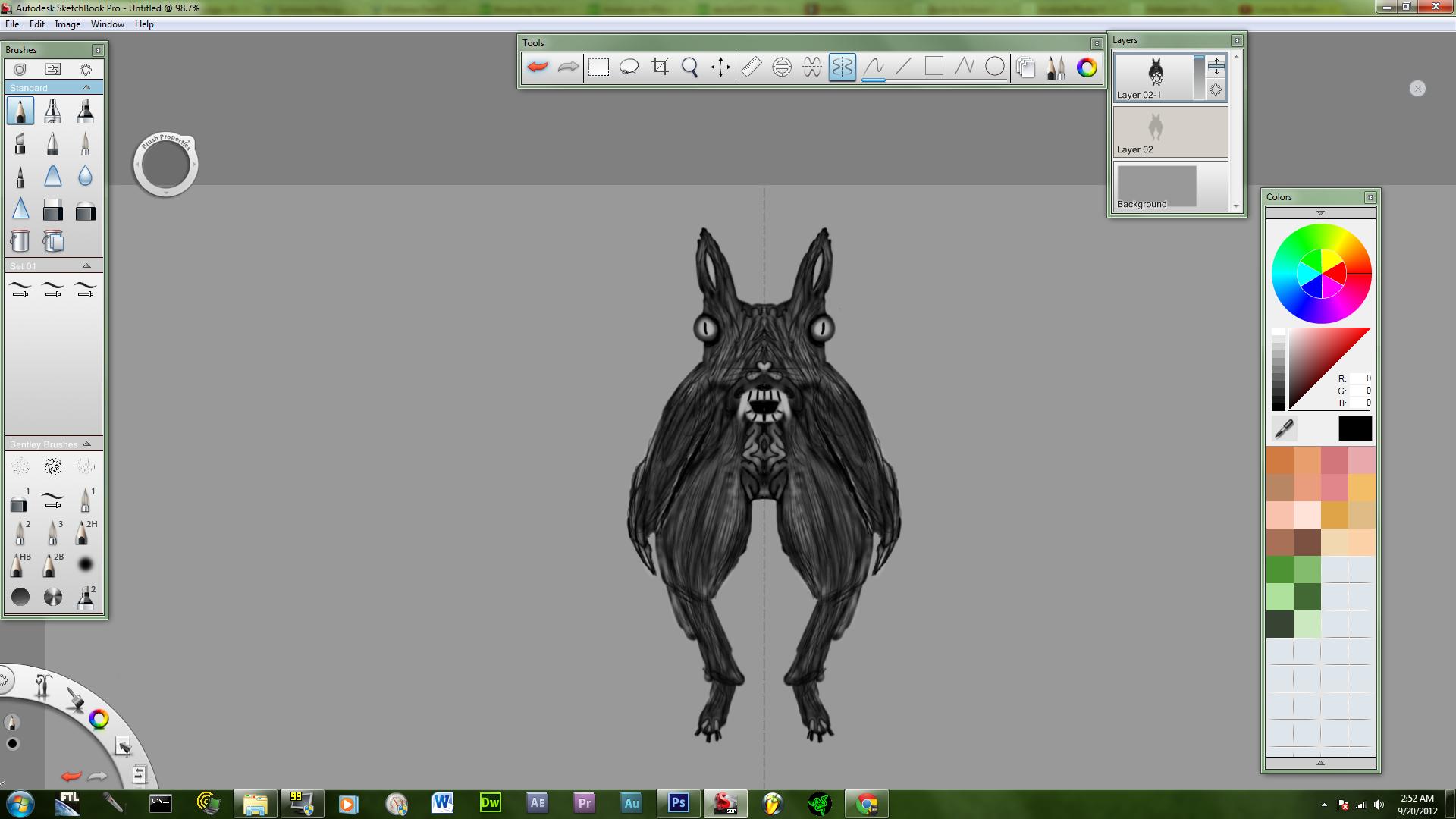Select the lasso selection tool

(629, 67)
